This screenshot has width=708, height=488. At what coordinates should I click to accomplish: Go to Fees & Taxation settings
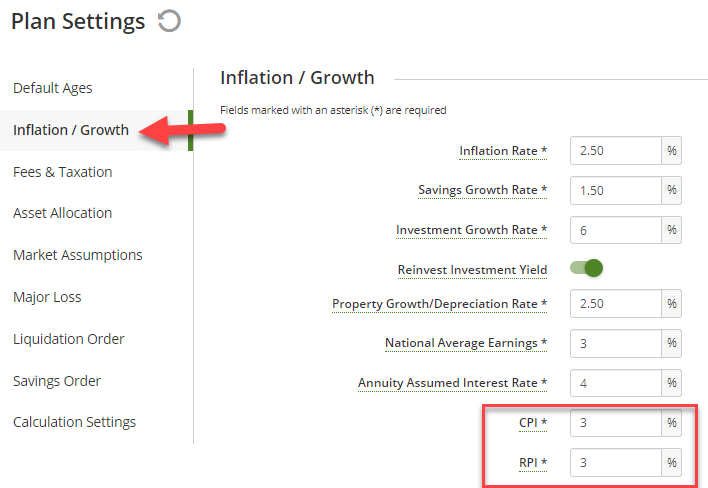pyautogui.click(x=63, y=172)
